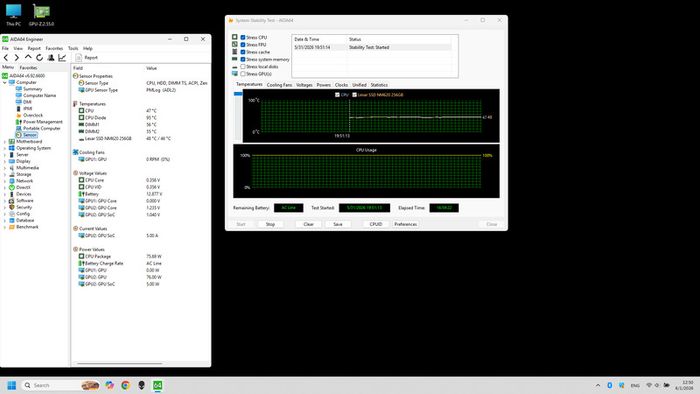Collapse the Computer tree node

click(x=5, y=83)
